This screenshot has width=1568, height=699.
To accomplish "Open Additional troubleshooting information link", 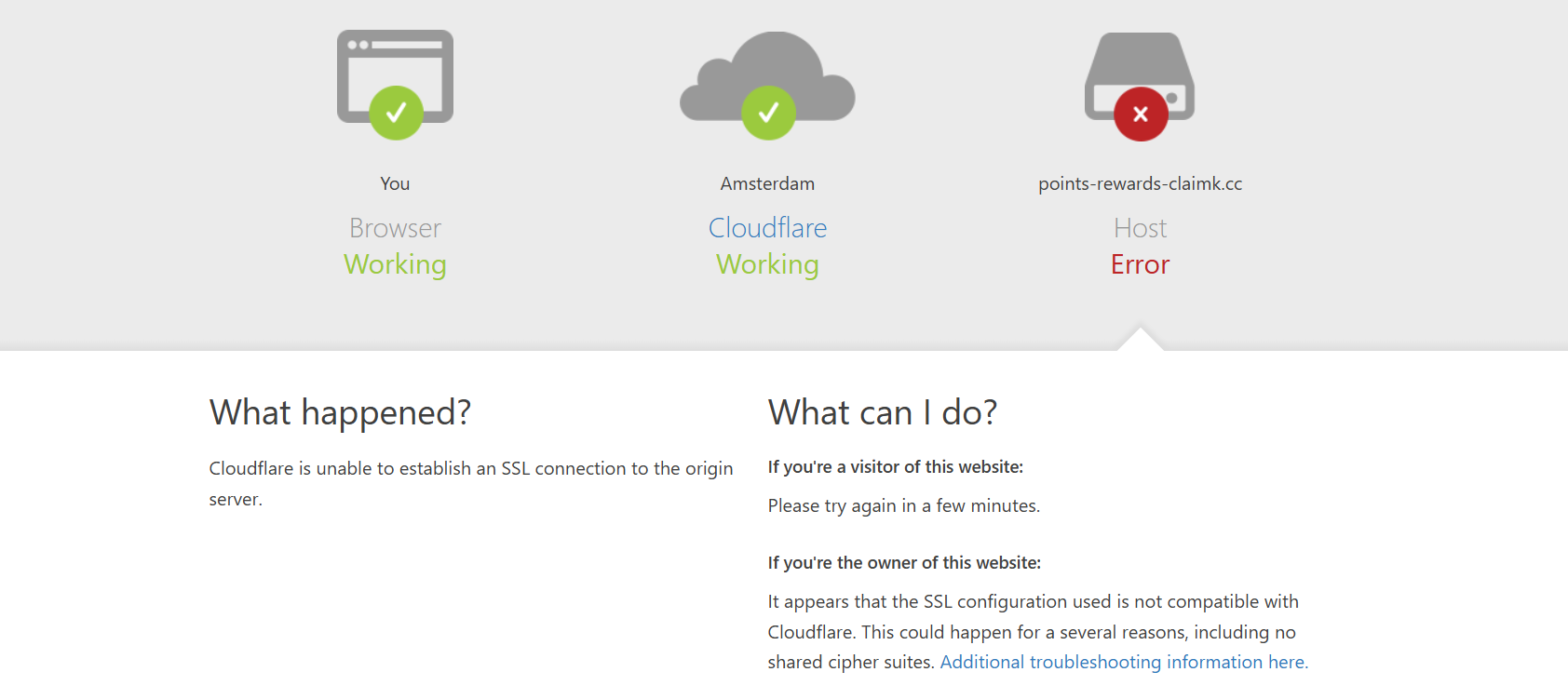I will (1124, 662).
